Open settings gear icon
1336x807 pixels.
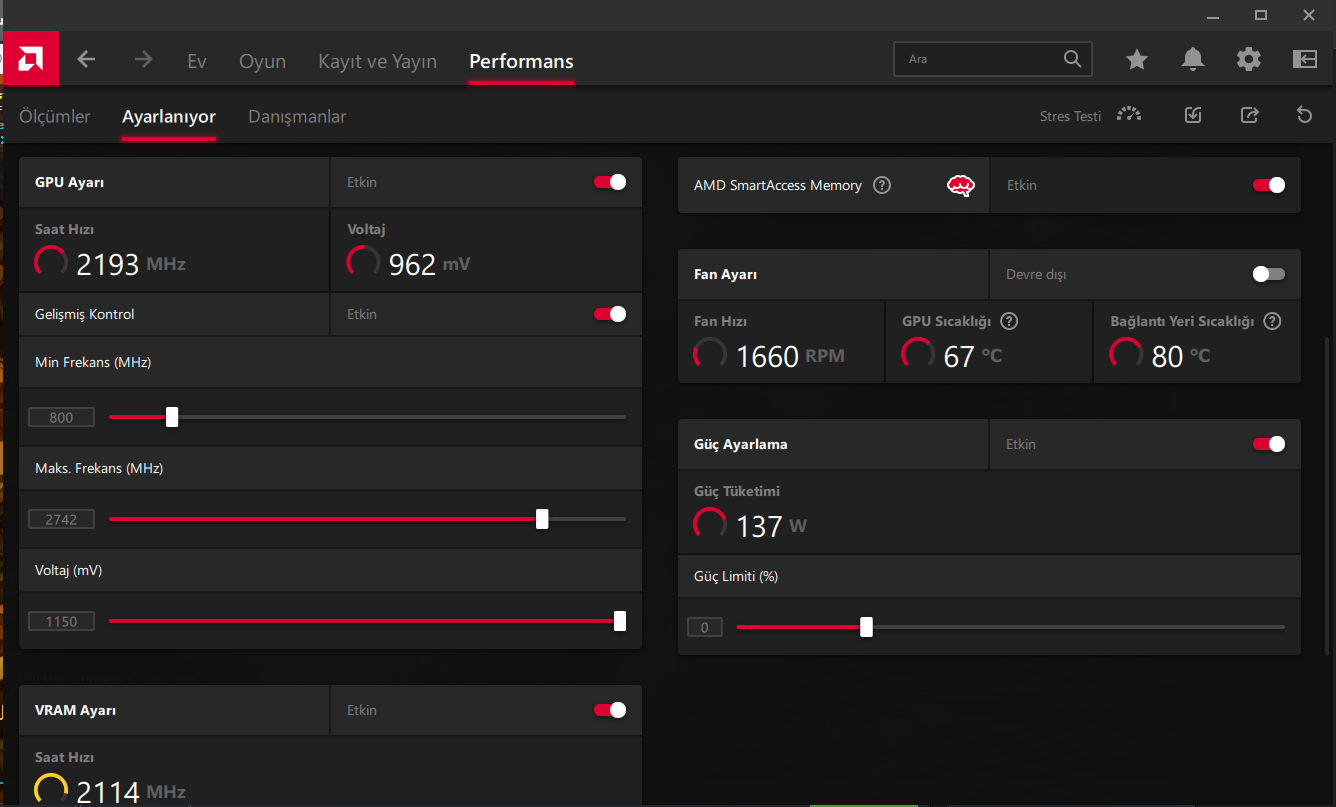[1249, 60]
